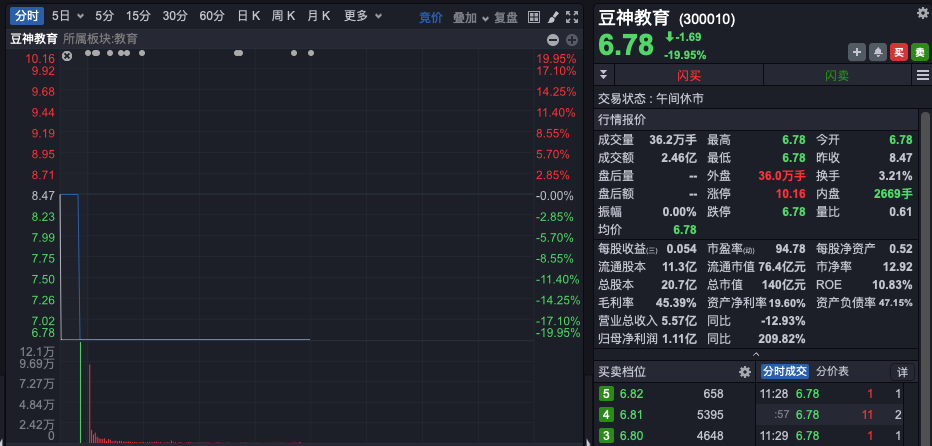The width and height of the screenshot is (932, 446).
Task: Click the red 买 buy icon
Action: [899, 52]
